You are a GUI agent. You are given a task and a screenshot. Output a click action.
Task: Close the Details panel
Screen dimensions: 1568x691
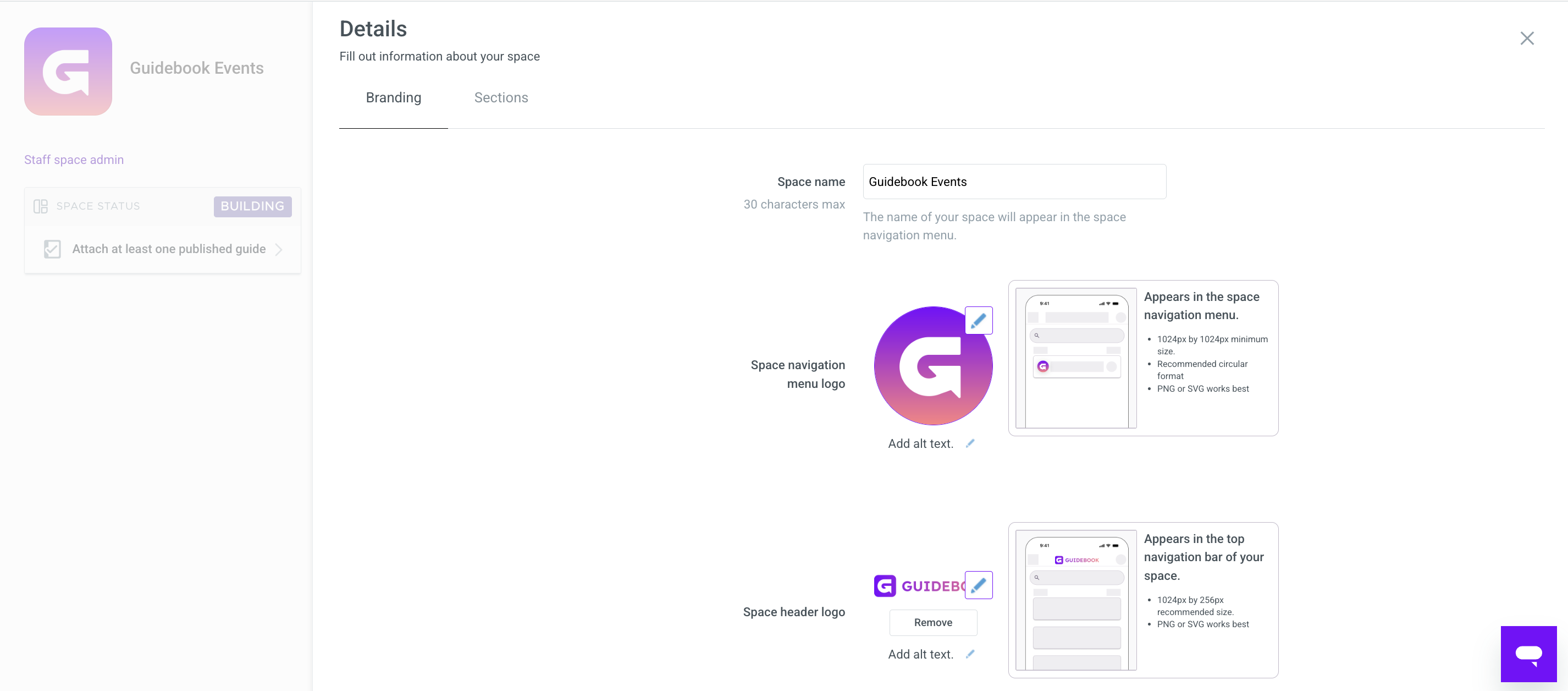pyautogui.click(x=1527, y=39)
